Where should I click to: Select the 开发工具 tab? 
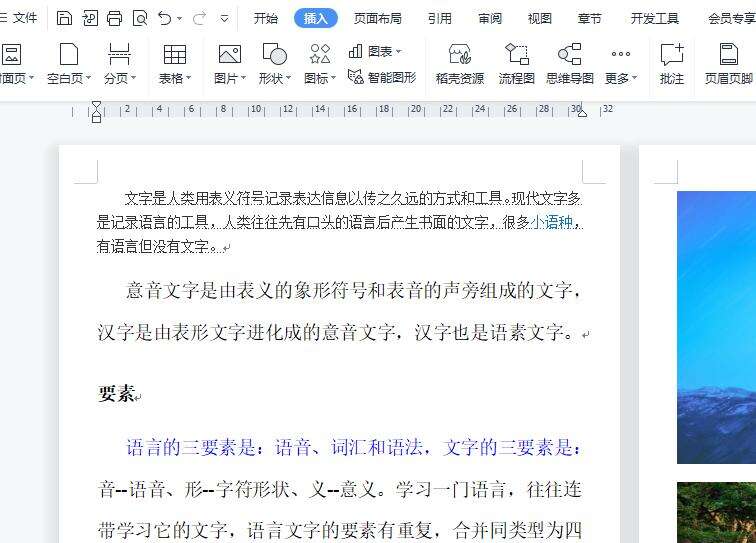pyautogui.click(x=655, y=18)
